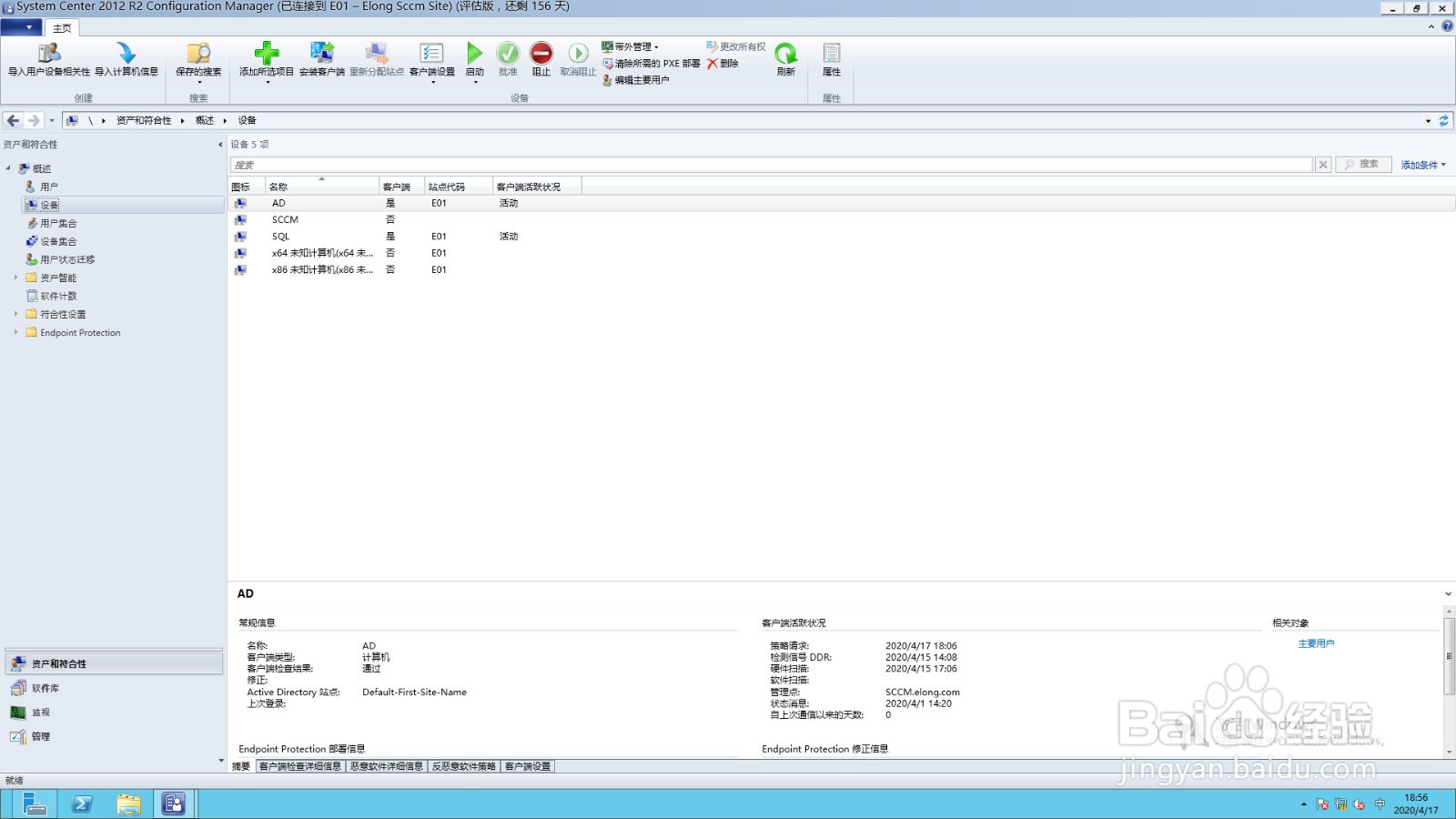The image size is (1456, 819).
Task: Launch PowerShell from the taskbar
Action: [82, 804]
